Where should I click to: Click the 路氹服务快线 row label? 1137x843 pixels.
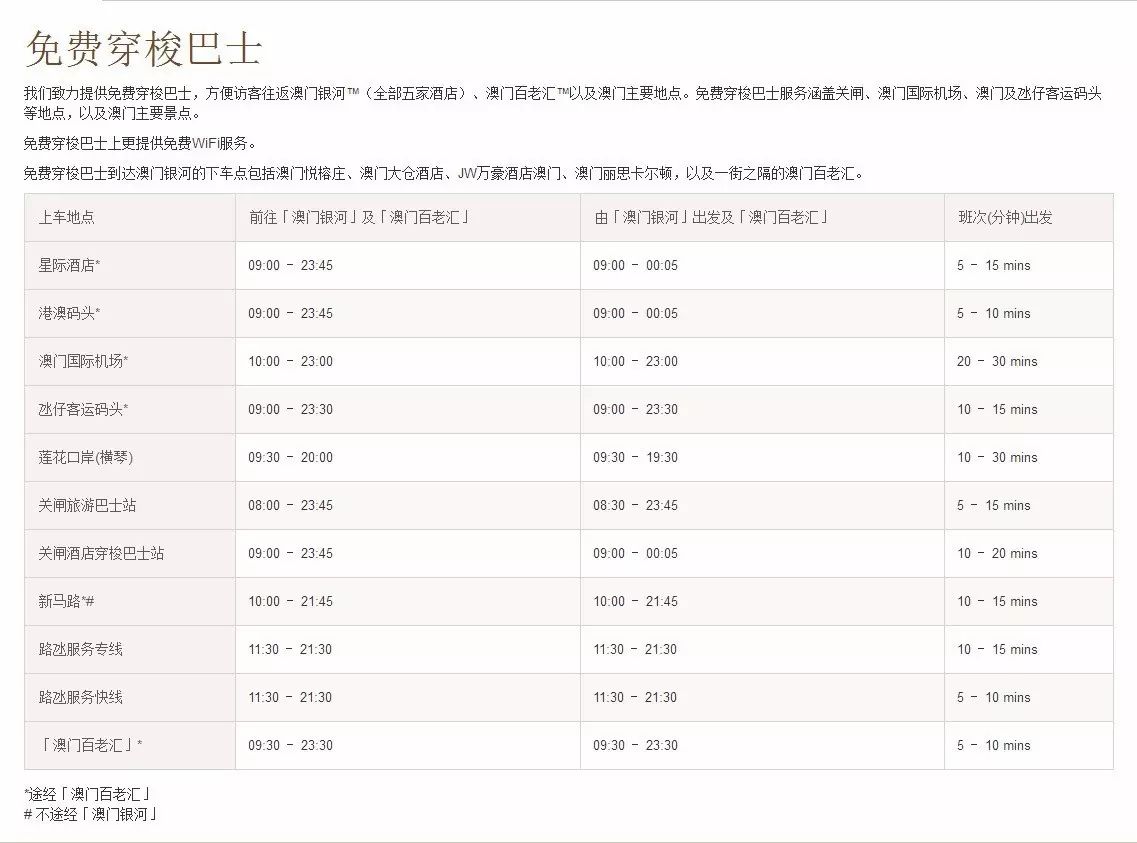[x=80, y=697]
